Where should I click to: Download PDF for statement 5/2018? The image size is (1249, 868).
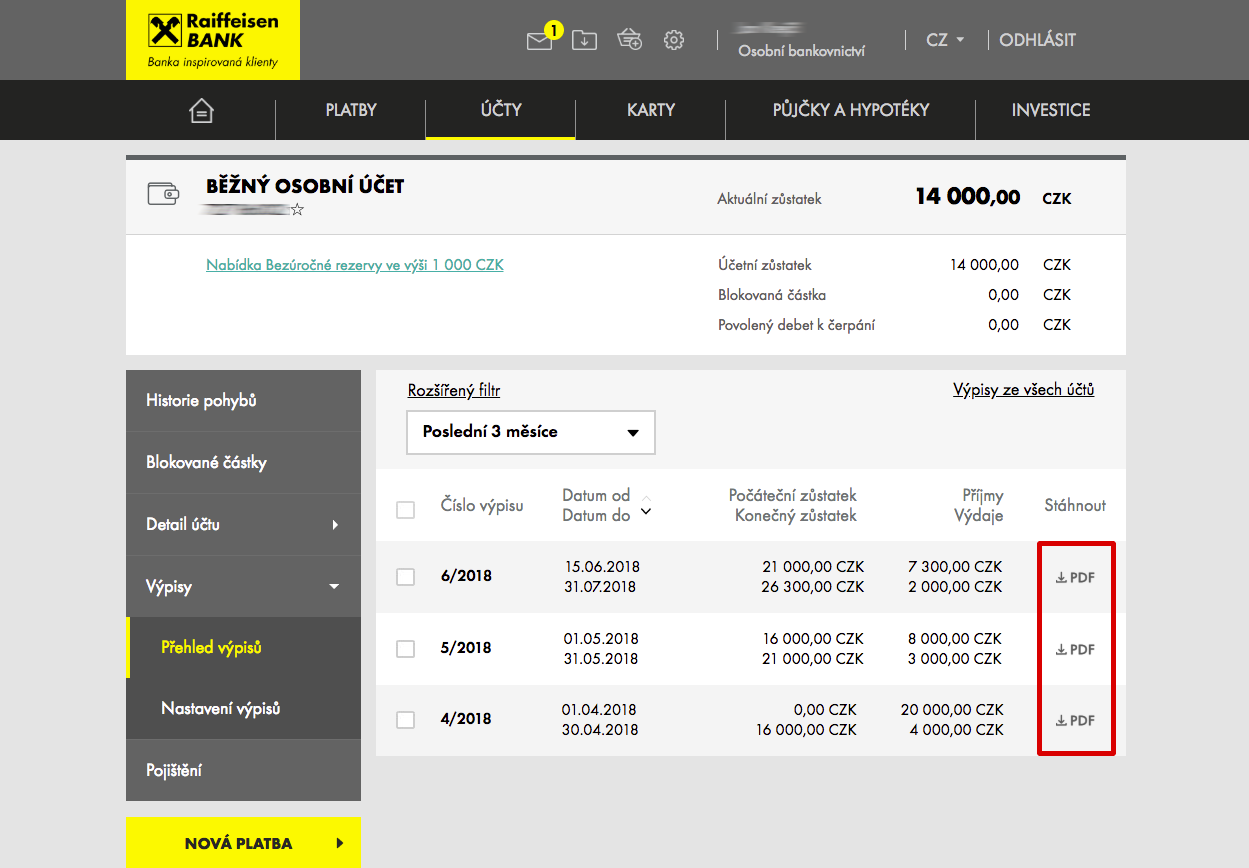[1075, 649]
